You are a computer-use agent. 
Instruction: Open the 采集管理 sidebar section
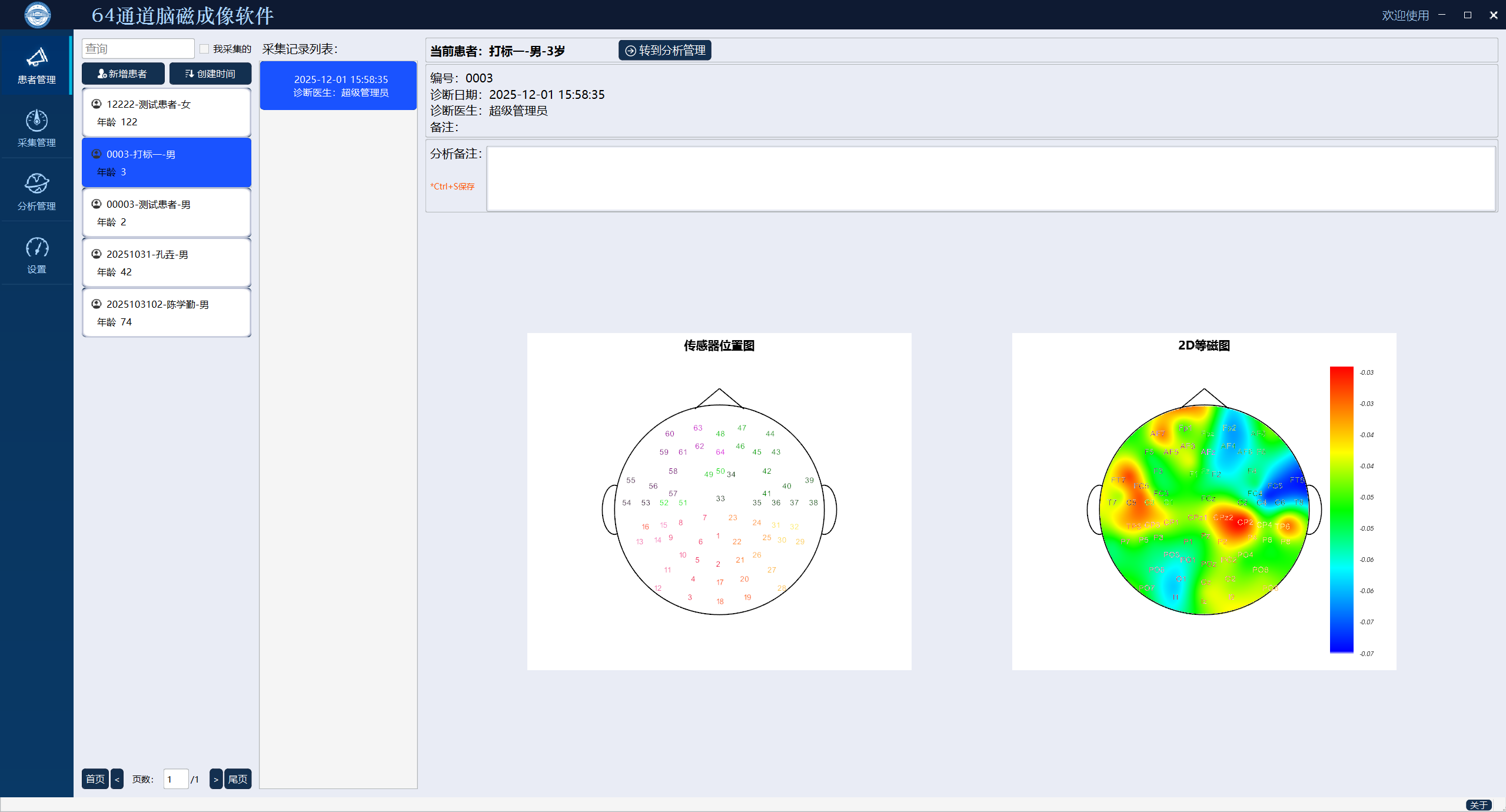pyautogui.click(x=36, y=128)
